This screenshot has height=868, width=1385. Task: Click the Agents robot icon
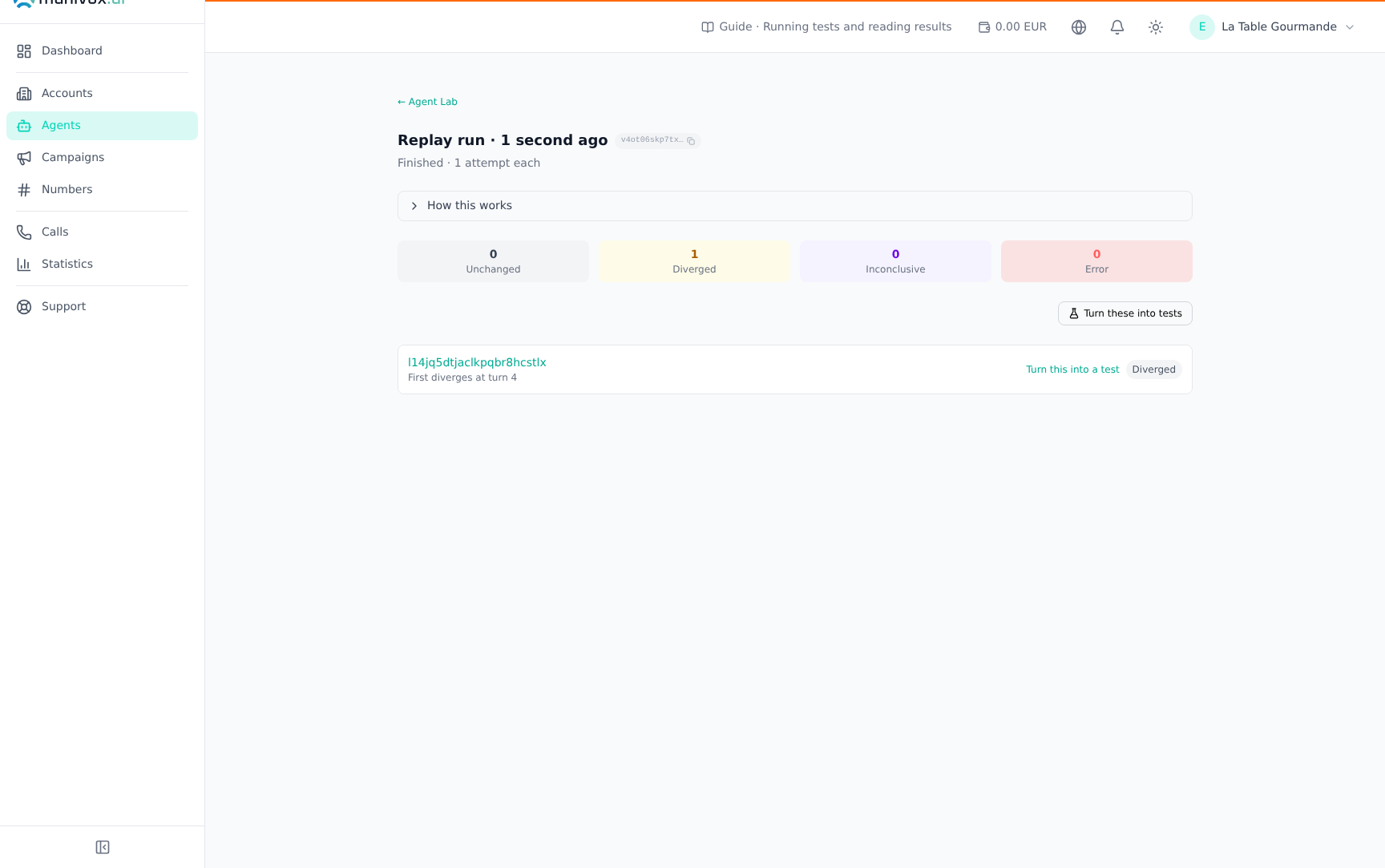[24, 126]
